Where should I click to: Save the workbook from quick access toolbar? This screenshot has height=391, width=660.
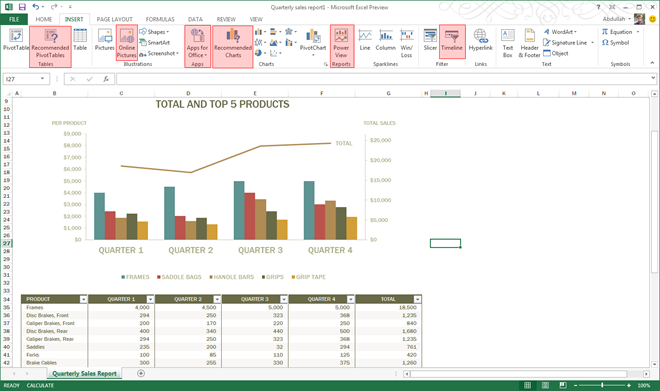[22, 7]
